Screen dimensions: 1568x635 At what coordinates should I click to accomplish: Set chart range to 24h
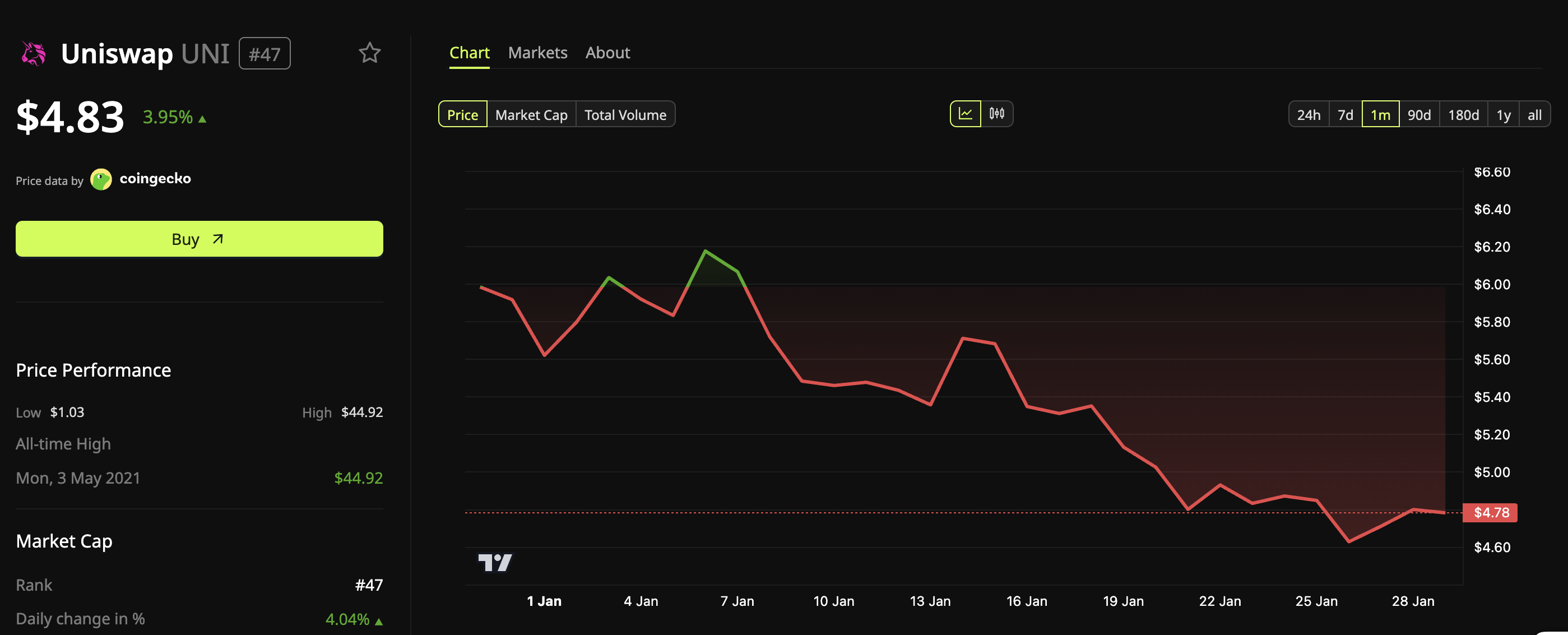click(1308, 114)
